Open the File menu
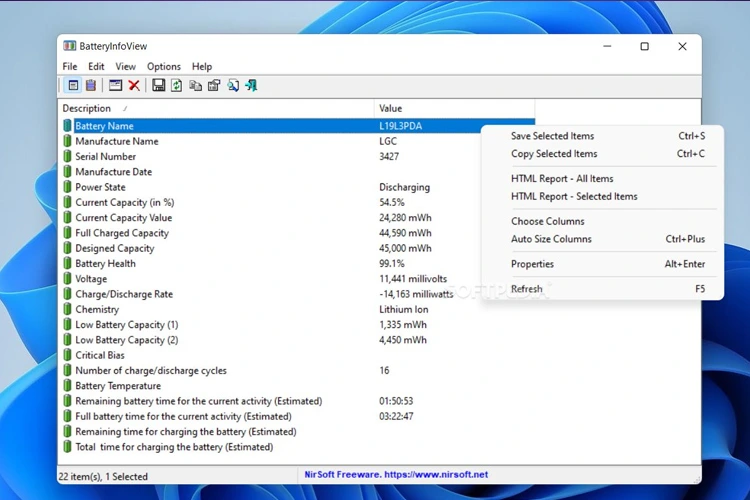The image size is (750, 500). pos(70,67)
